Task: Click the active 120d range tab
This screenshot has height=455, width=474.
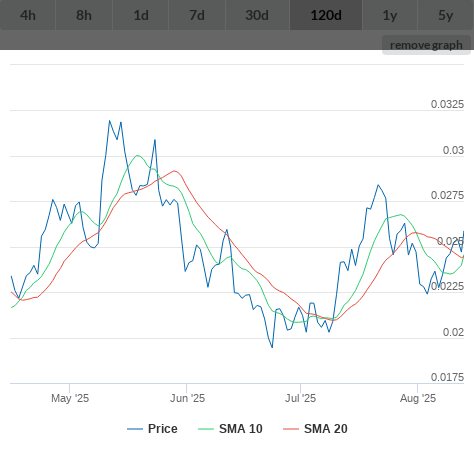Action: [x=326, y=15]
